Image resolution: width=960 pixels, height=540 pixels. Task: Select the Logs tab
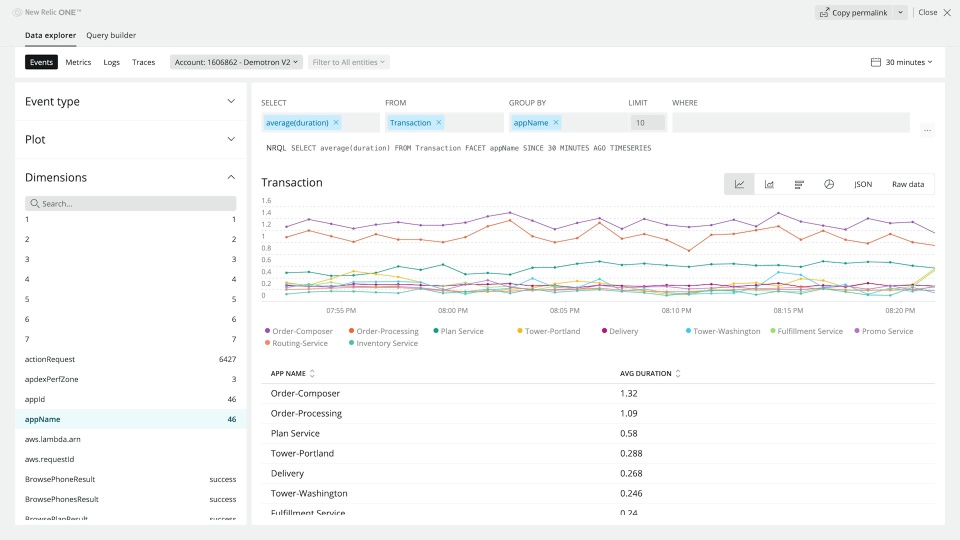pos(111,62)
